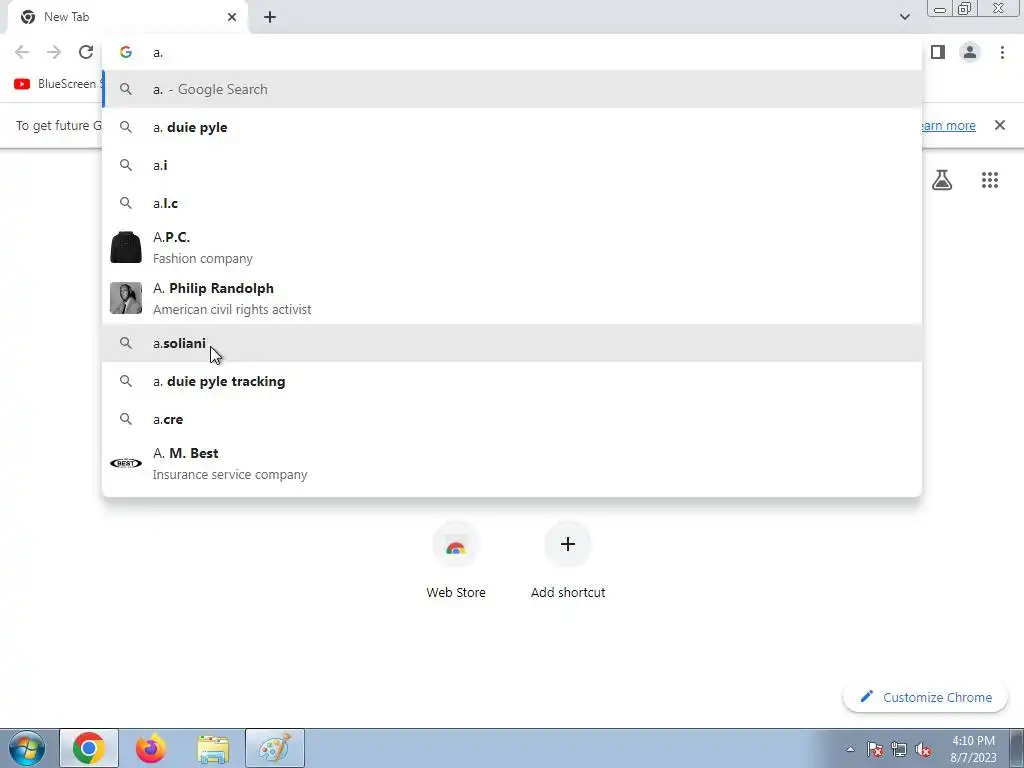Show hidden tray icons arrow
This screenshot has height=768, width=1024.
pyautogui.click(x=850, y=749)
